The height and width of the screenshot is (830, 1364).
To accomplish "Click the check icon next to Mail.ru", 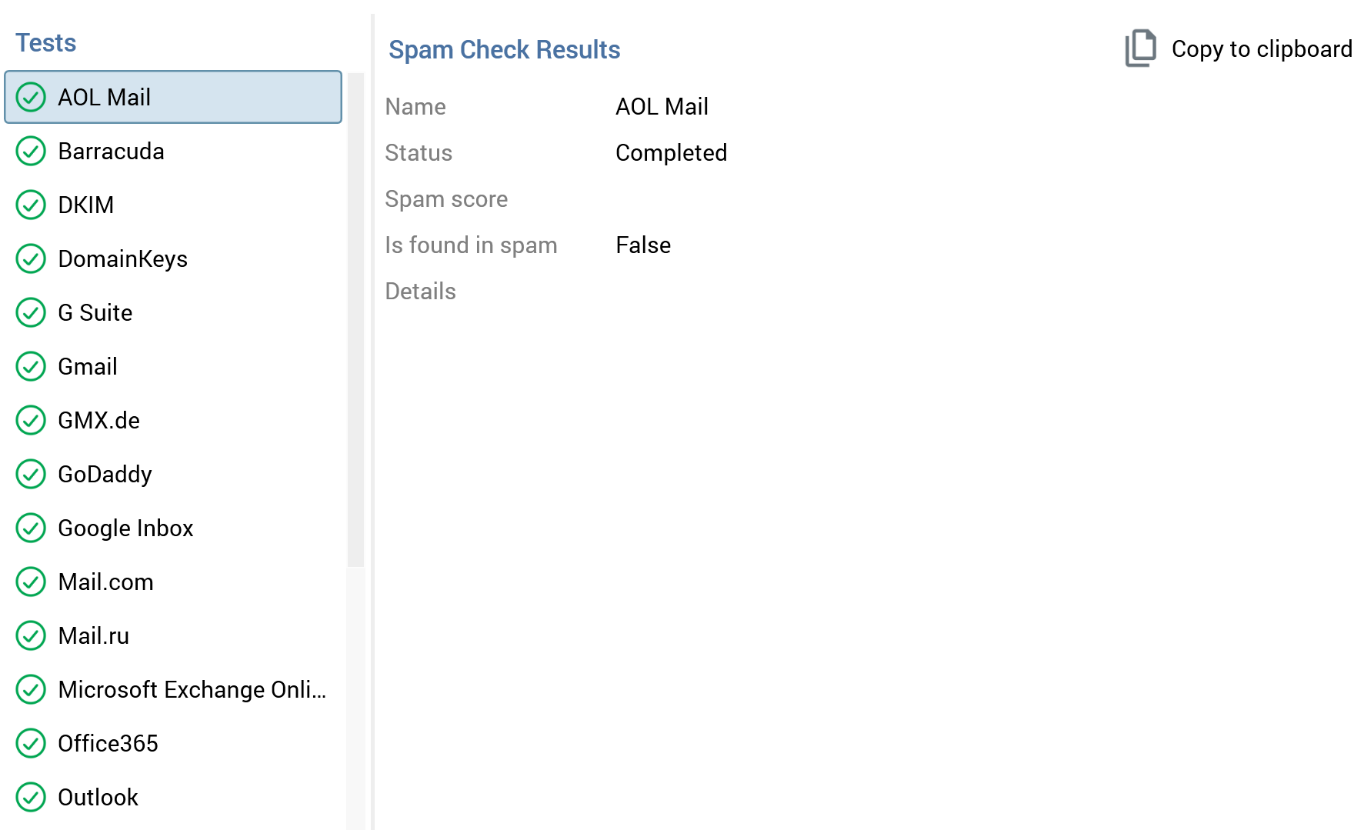I will coord(31,636).
